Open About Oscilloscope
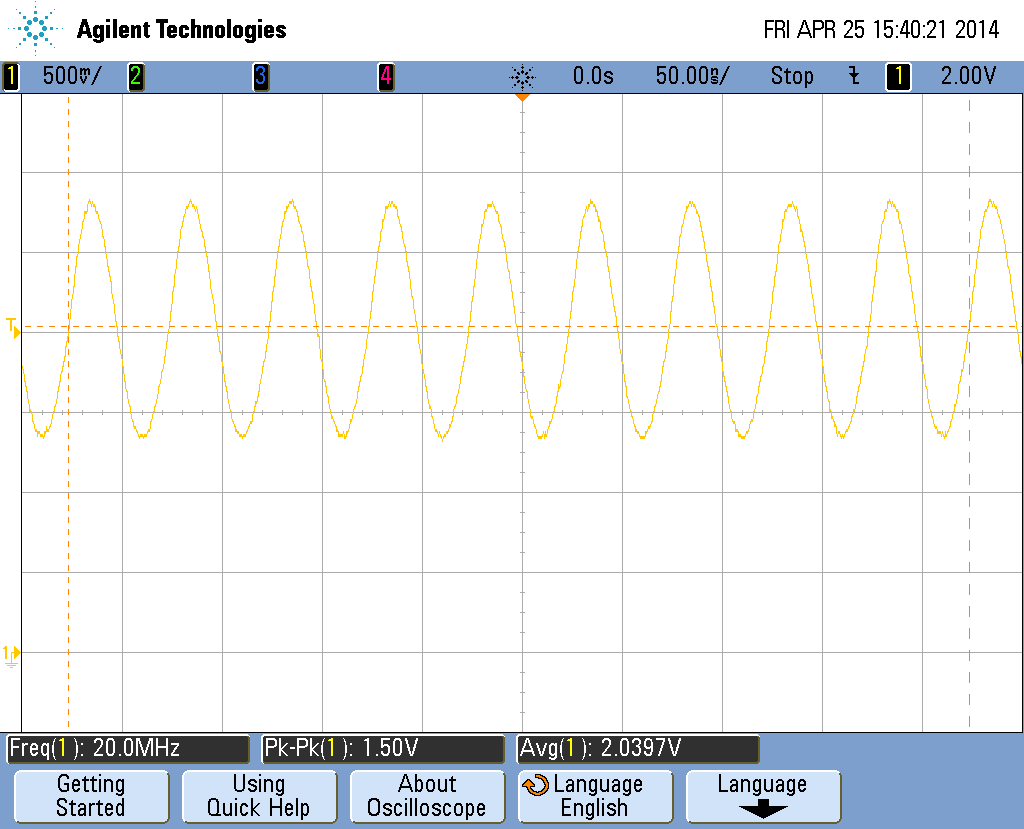The height and width of the screenshot is (829, 1024). click(427, 796)
